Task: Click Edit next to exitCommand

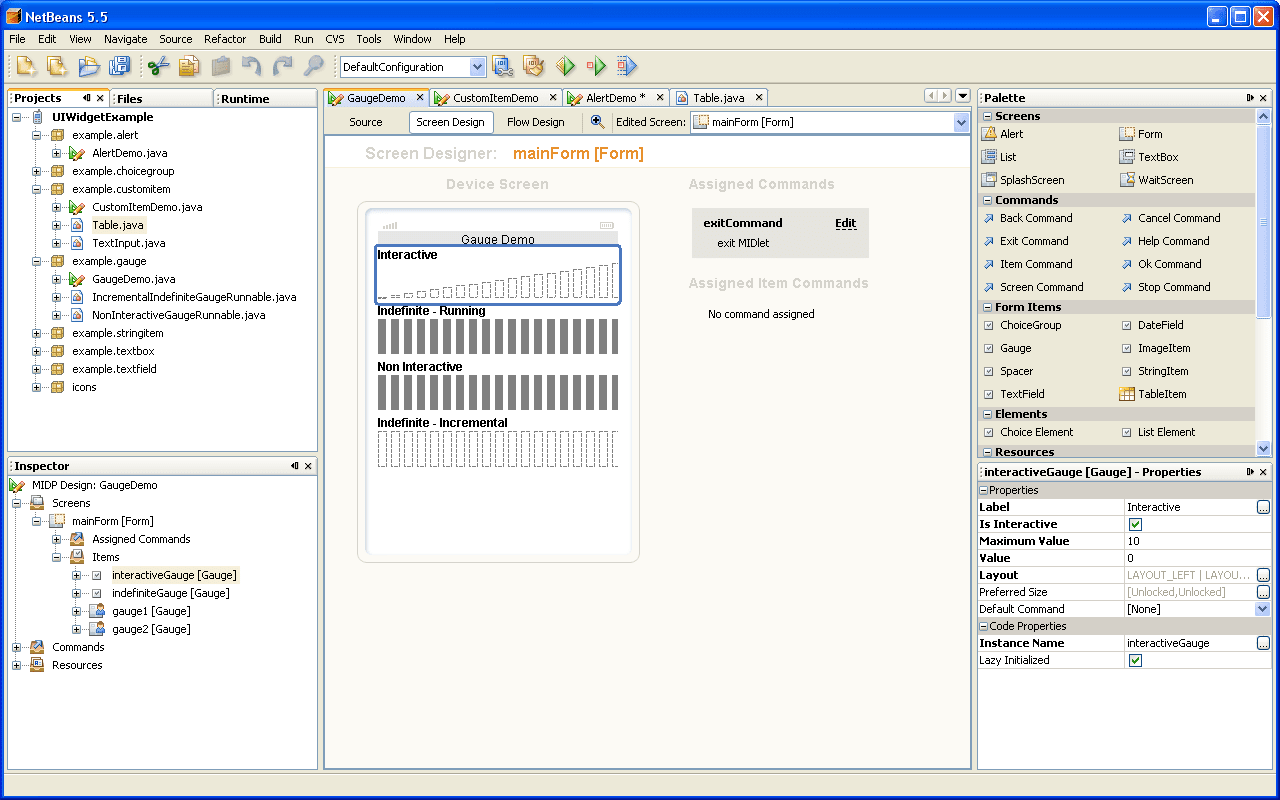Action: [845, 223]
